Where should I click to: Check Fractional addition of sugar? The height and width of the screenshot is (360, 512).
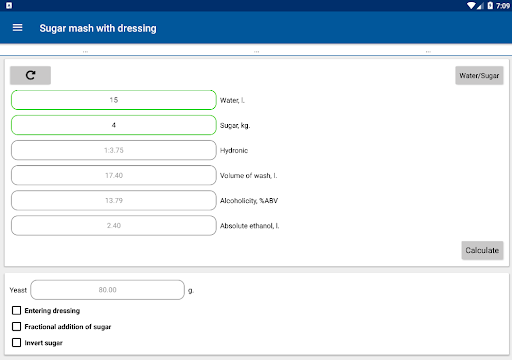16,327
